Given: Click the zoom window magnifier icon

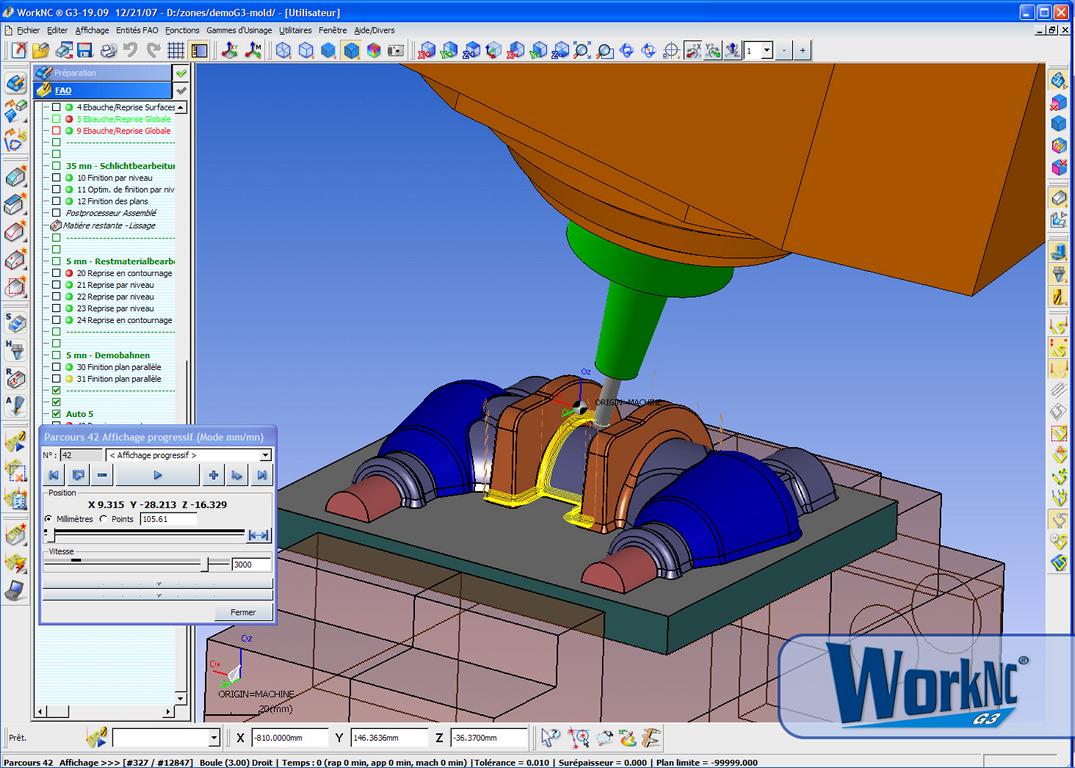Looking at the screenshot, I should 605,50.
